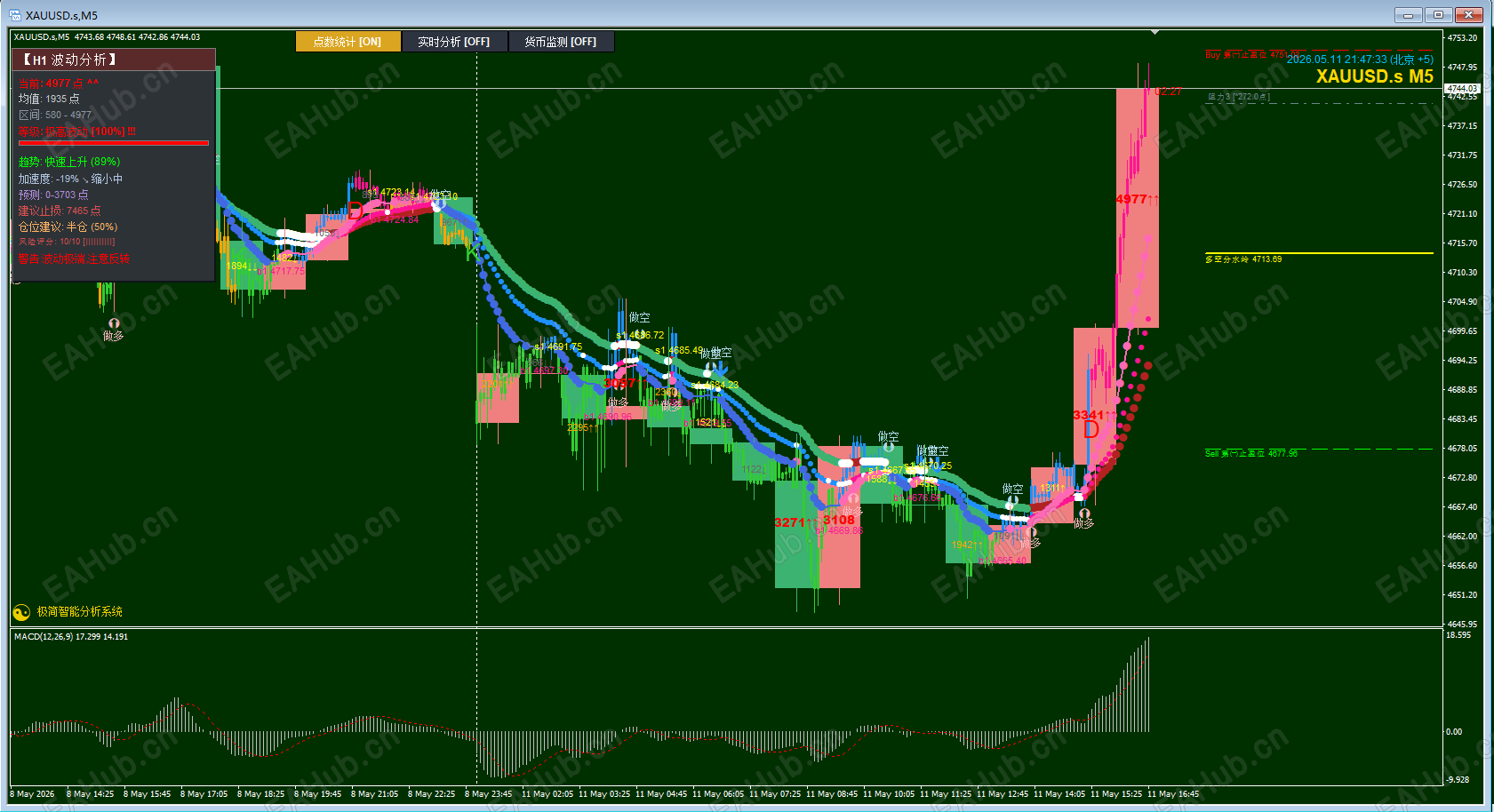Select the H1 波动分析 panel header
1494x812 pixels.
(x=114, y=60)
